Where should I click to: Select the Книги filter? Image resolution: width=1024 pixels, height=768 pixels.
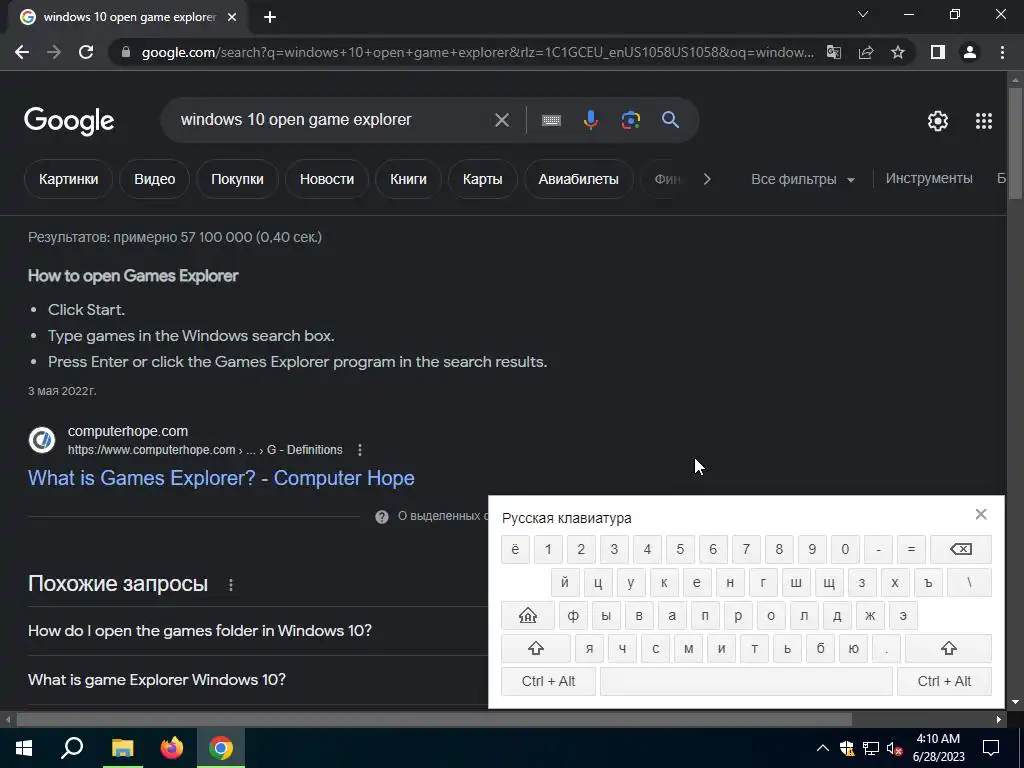[408, 179]
